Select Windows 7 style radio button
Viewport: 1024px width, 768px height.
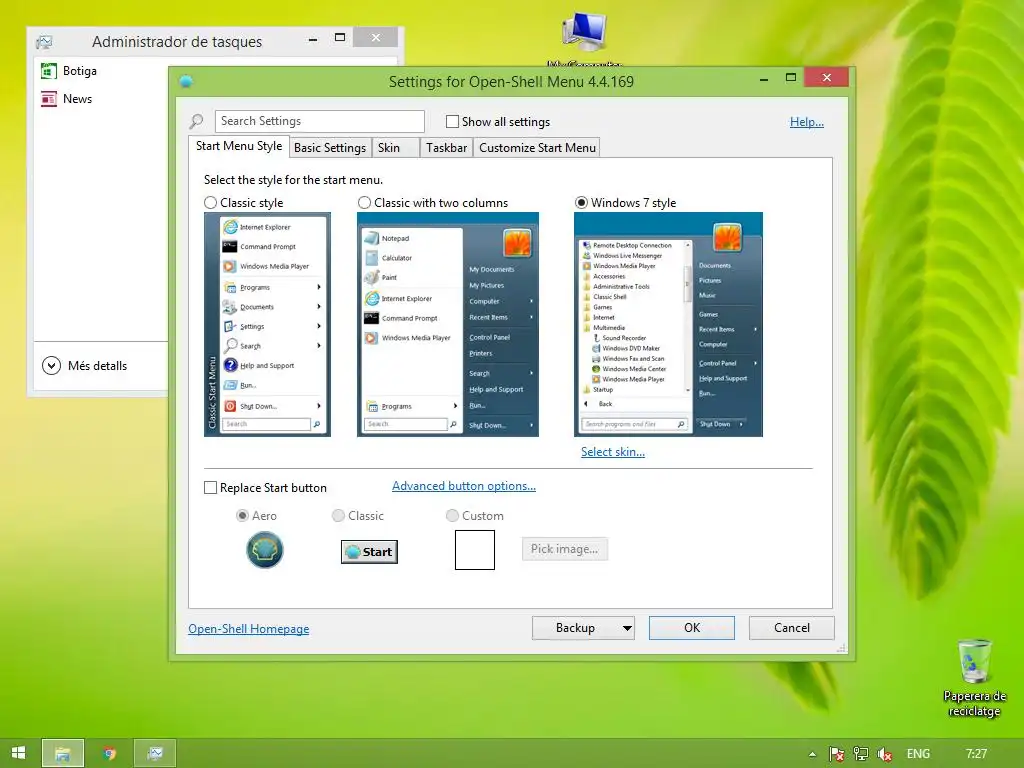click(581, 202)
